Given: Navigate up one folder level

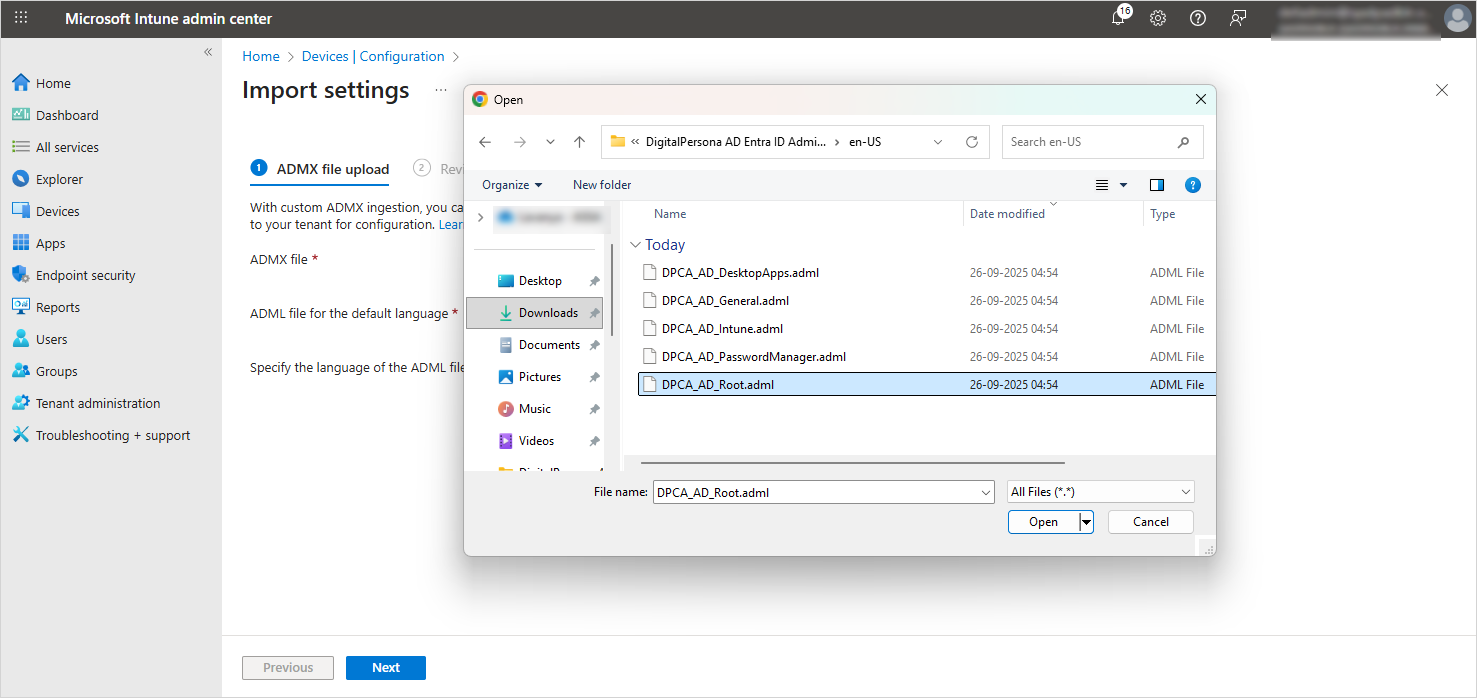Looking at the screenshot, I should pyautogui.click(x=579, y=141).
